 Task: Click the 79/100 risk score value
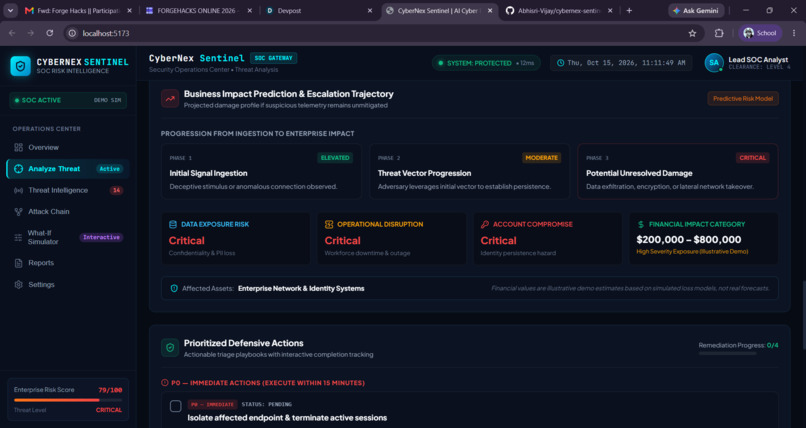click(x=110, y=390)
